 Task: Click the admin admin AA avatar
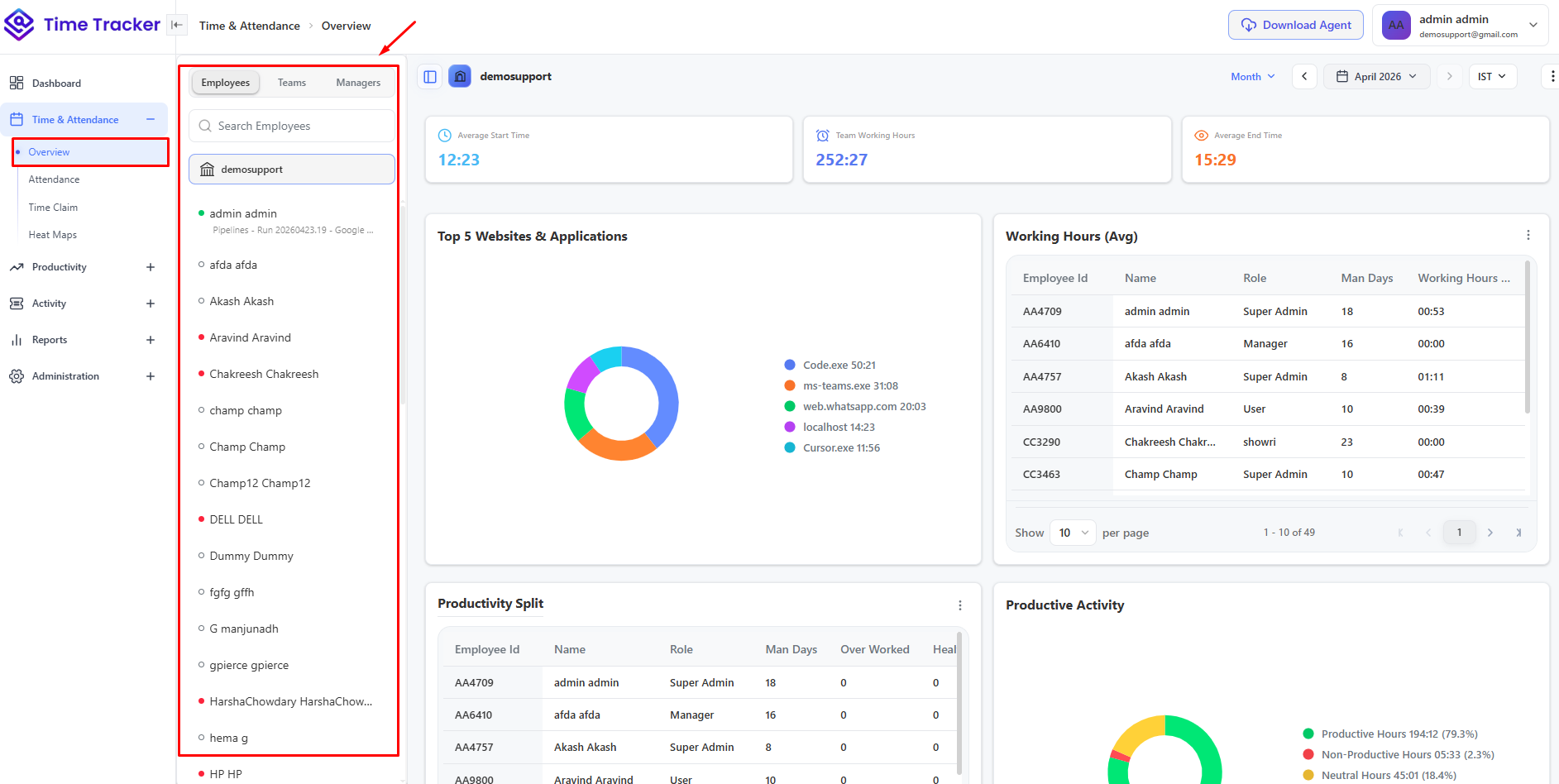pyautogui.click(x=1396, y=25)
